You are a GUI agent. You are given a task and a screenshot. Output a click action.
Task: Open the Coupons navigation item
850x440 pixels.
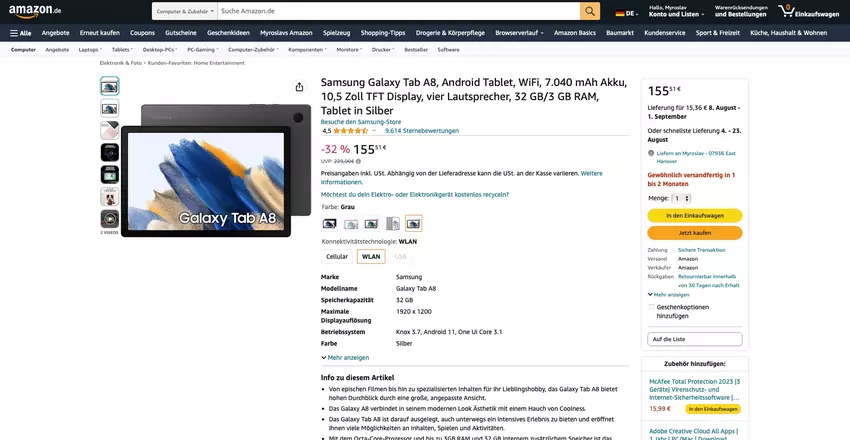coord(142,33)
